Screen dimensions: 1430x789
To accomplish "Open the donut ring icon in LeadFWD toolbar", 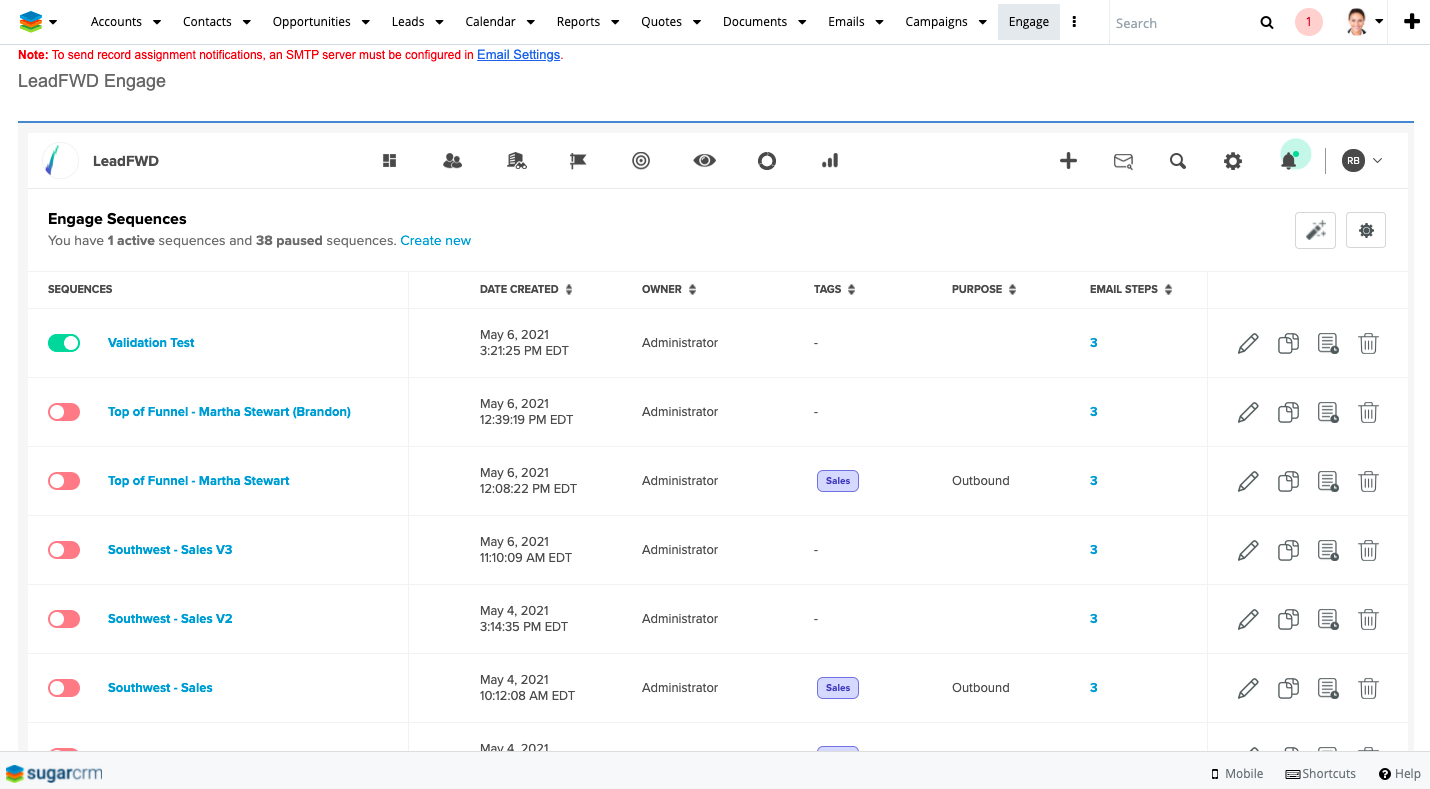I will coord(767,160).
